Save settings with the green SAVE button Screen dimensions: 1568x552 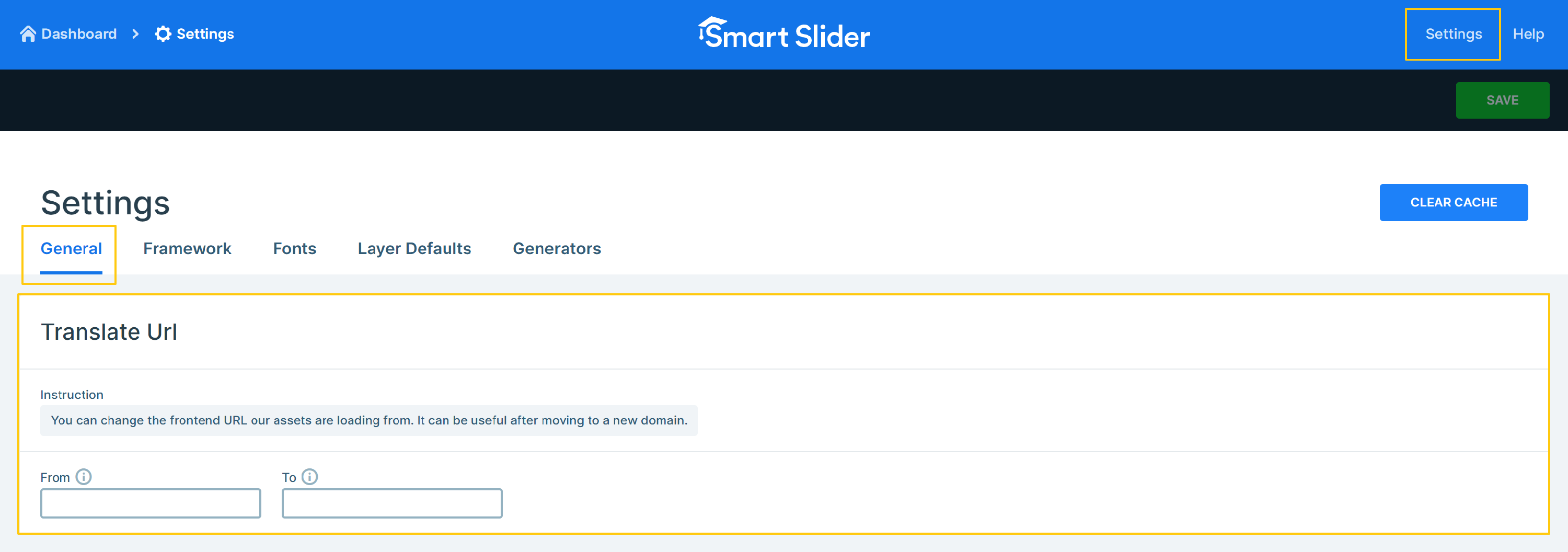click(x=1502, y=100)
